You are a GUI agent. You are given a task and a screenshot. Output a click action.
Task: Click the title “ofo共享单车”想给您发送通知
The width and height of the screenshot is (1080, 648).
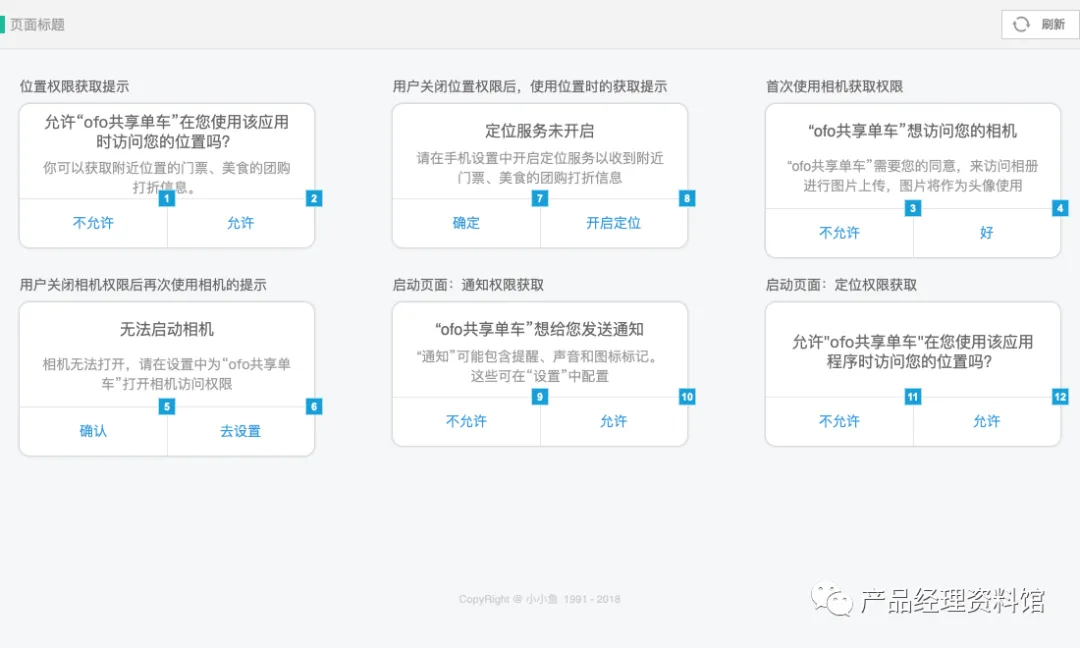click(x=539, y=329)
